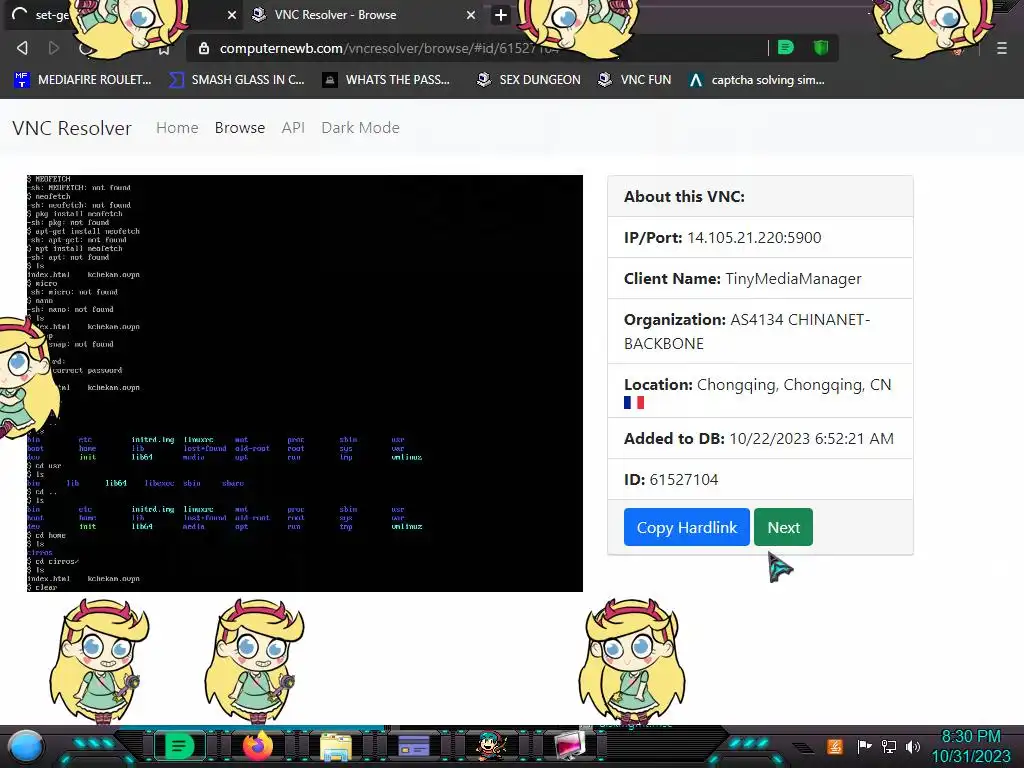
Task: Click the SMASH GLASS bookmark favicon
Action: tap(176, 80)
